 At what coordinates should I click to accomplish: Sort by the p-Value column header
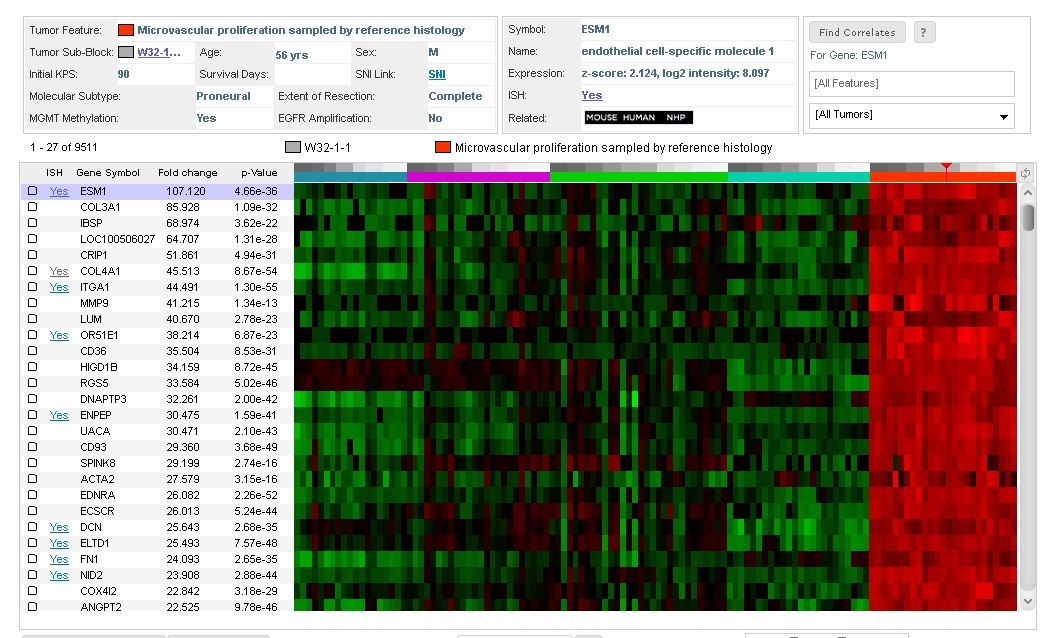[259, 172]
